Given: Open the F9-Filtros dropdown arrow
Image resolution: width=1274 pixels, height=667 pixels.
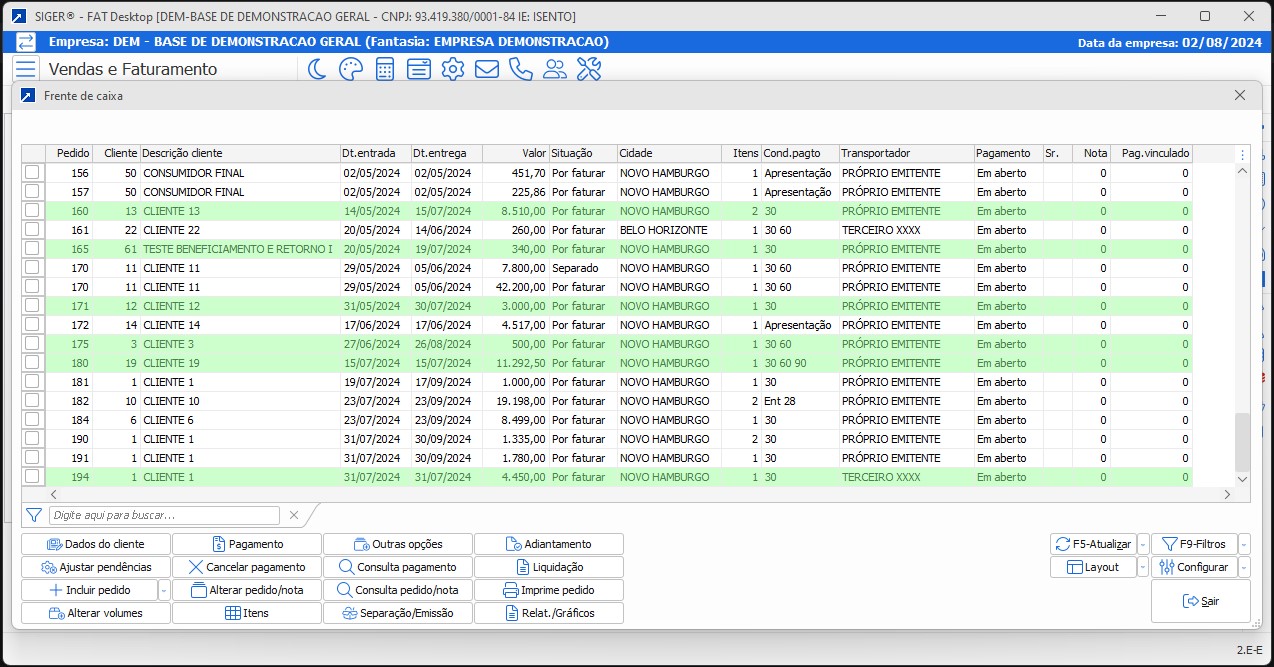Looking at the screenshot, I should pyautogui.click(x=1244, y=545).
